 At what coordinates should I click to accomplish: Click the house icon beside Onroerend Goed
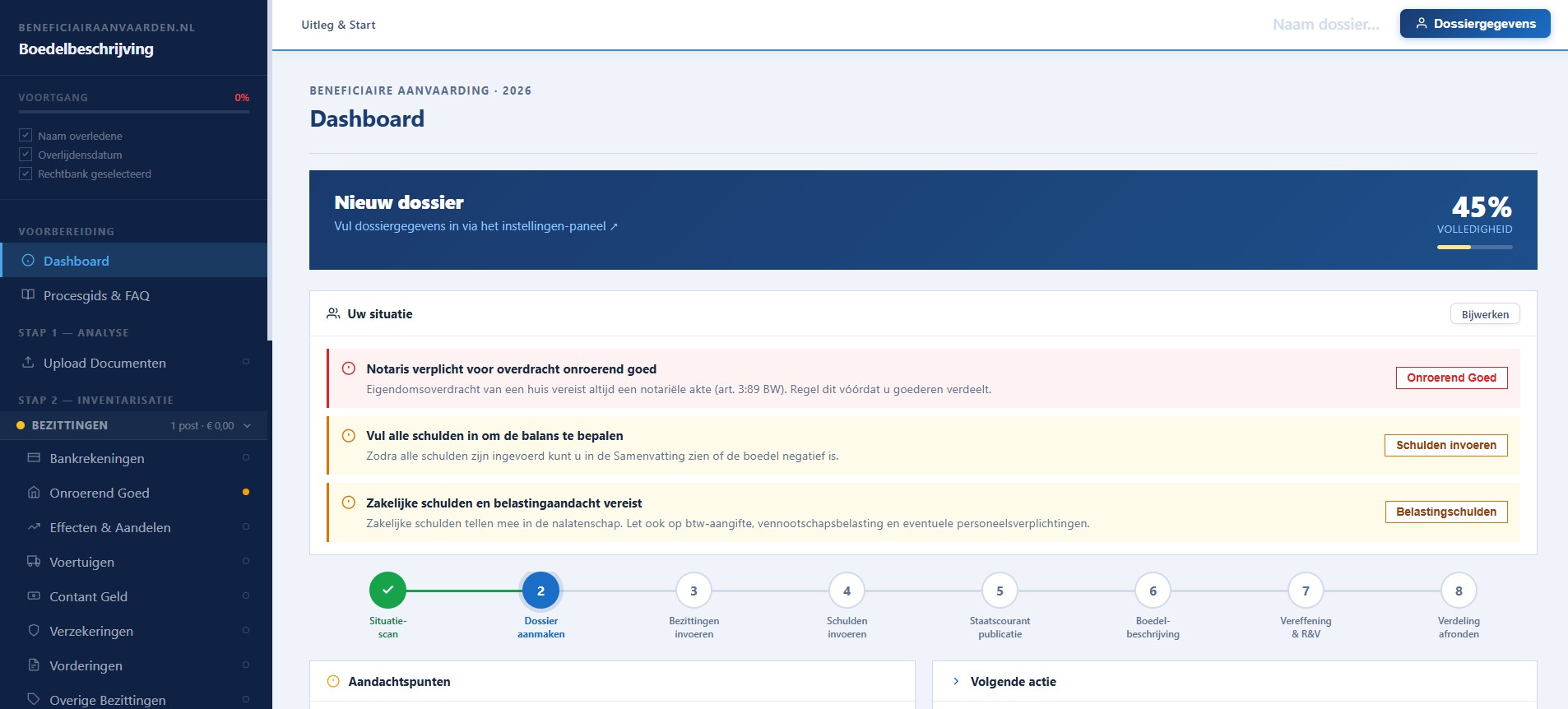pos(34,492)
